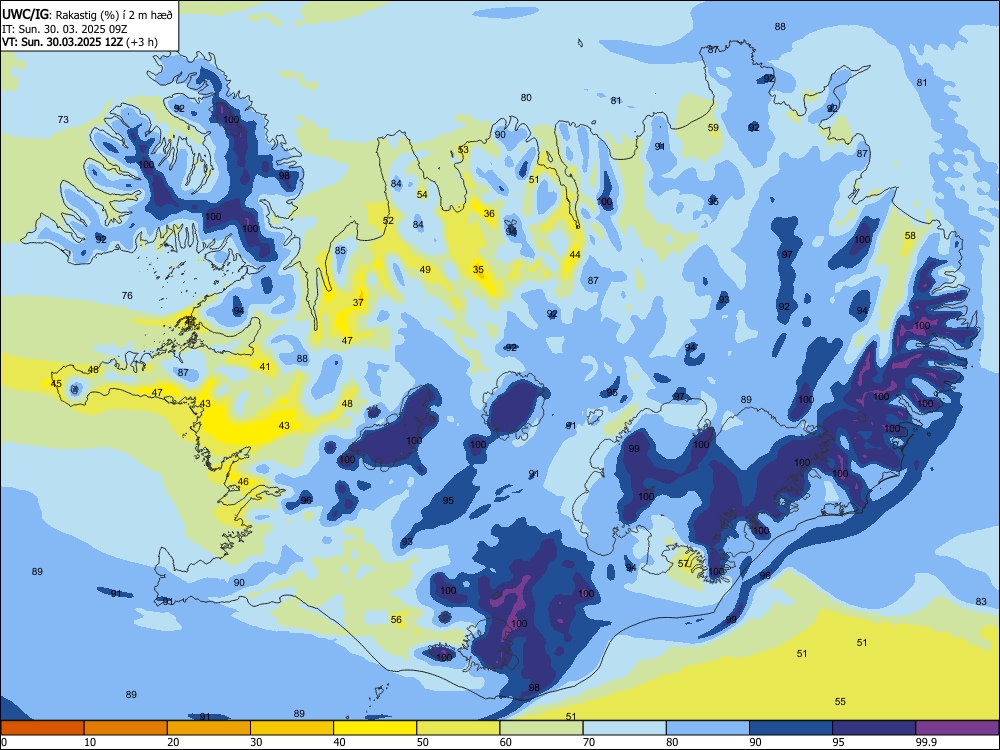The width and height of the screenshot is (1000, 750).
Task: Click the 'VT: Sun. 30.03.2025 12Z (+3 h)' line
Action: click(x=80, y=43)
